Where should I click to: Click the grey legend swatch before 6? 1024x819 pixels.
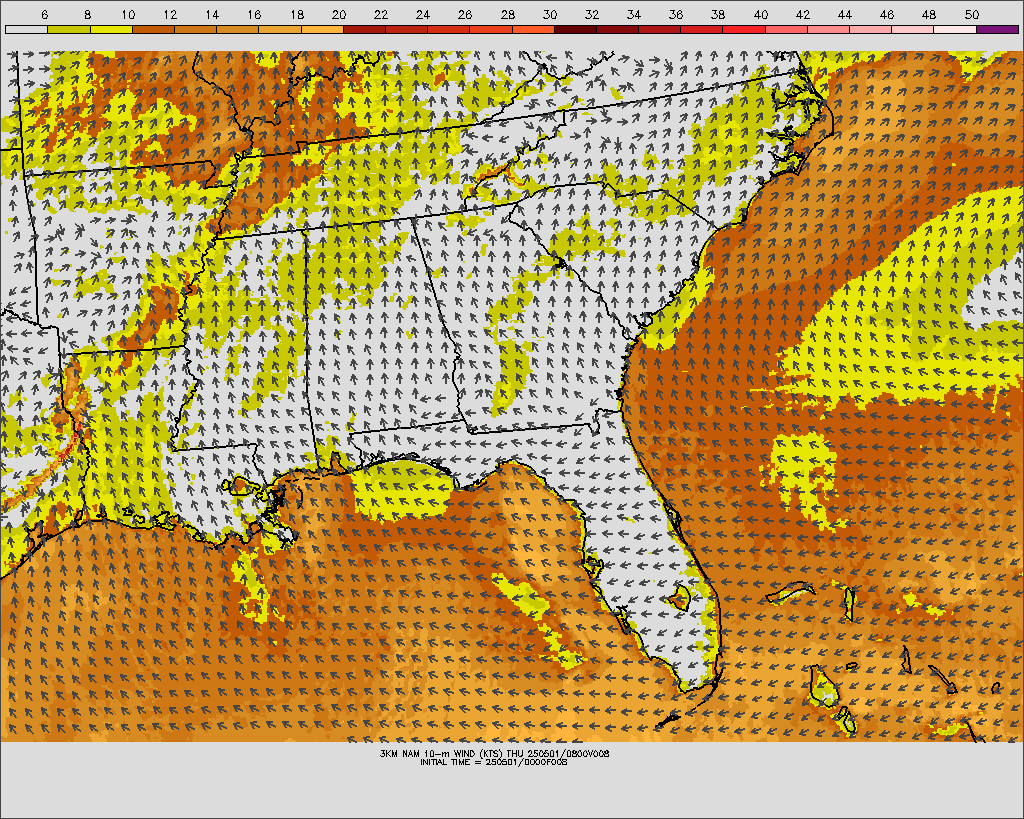pyautogui.click(x=26, y=29)
